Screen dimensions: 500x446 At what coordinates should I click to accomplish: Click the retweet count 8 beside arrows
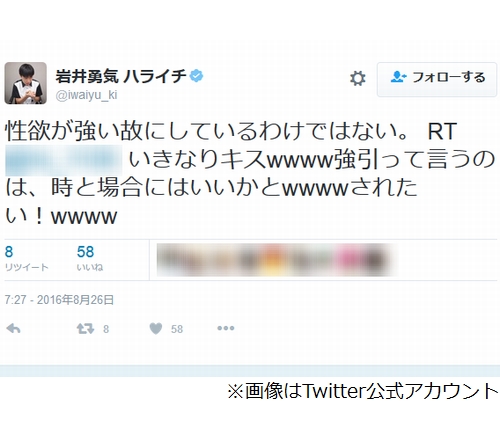coord(106,329)
